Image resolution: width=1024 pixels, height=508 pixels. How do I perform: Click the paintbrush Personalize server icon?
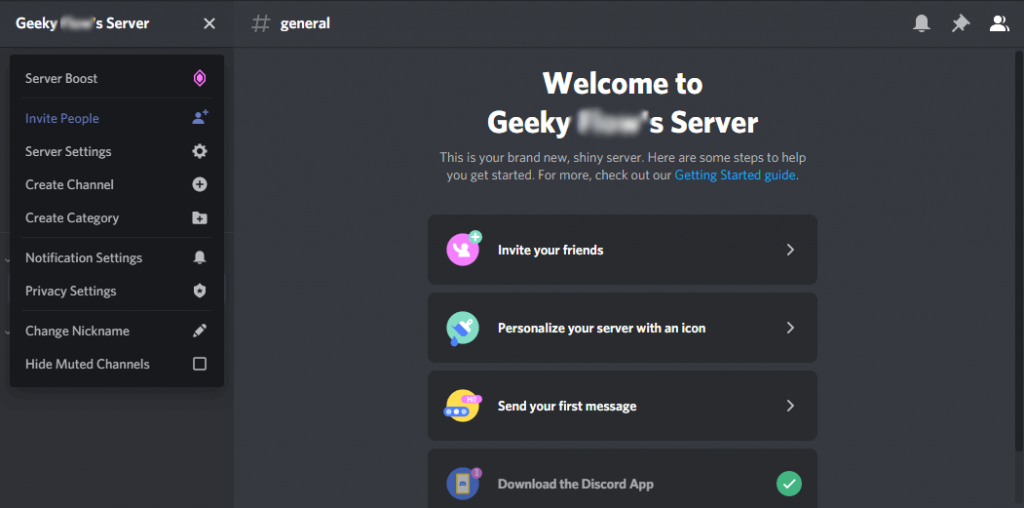462,328
